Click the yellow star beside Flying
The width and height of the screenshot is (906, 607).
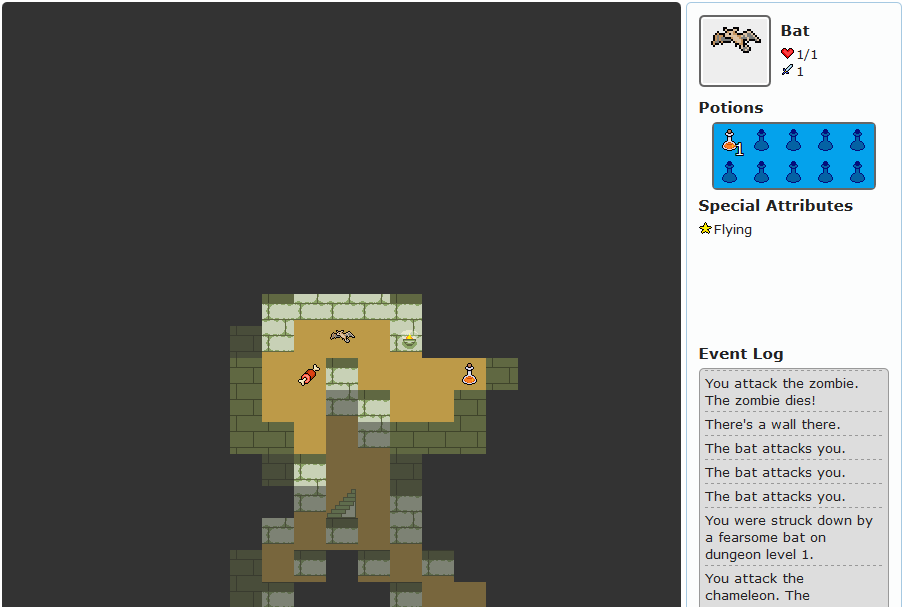705,229
